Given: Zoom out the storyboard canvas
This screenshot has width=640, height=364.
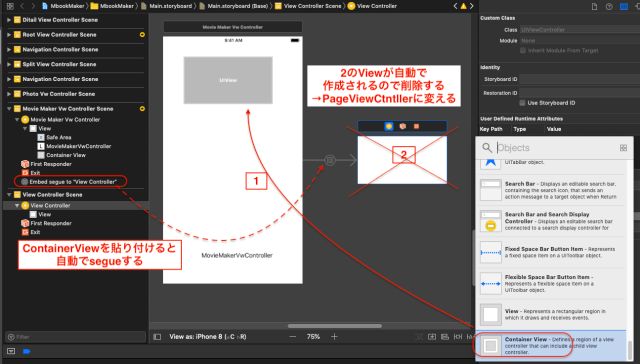Looking at the screenshot, I should point(293,337).
